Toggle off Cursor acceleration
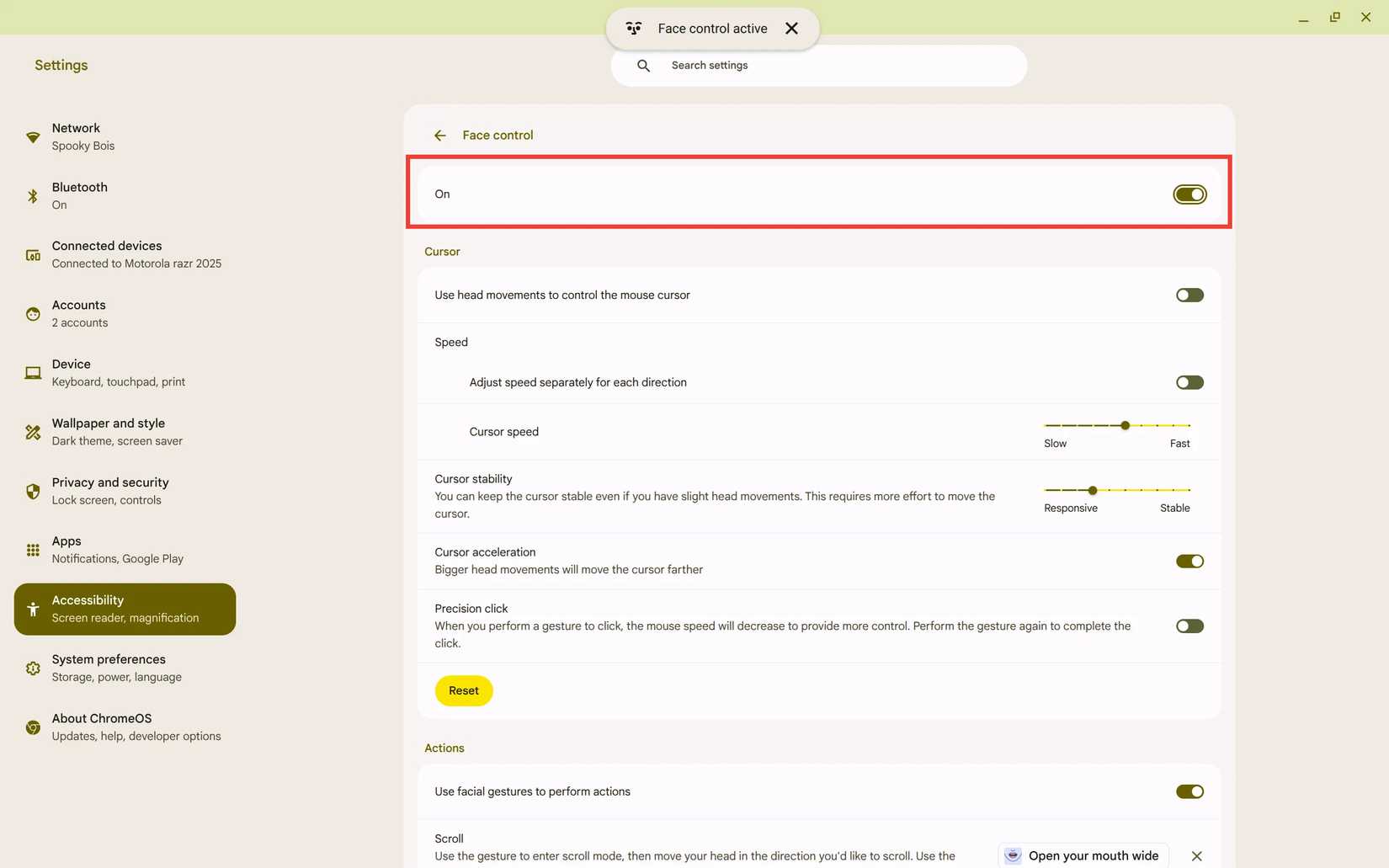Image resolution: width=1389 pixels, height=868 pixels. pyautogui.click(x=1189, y=561)
